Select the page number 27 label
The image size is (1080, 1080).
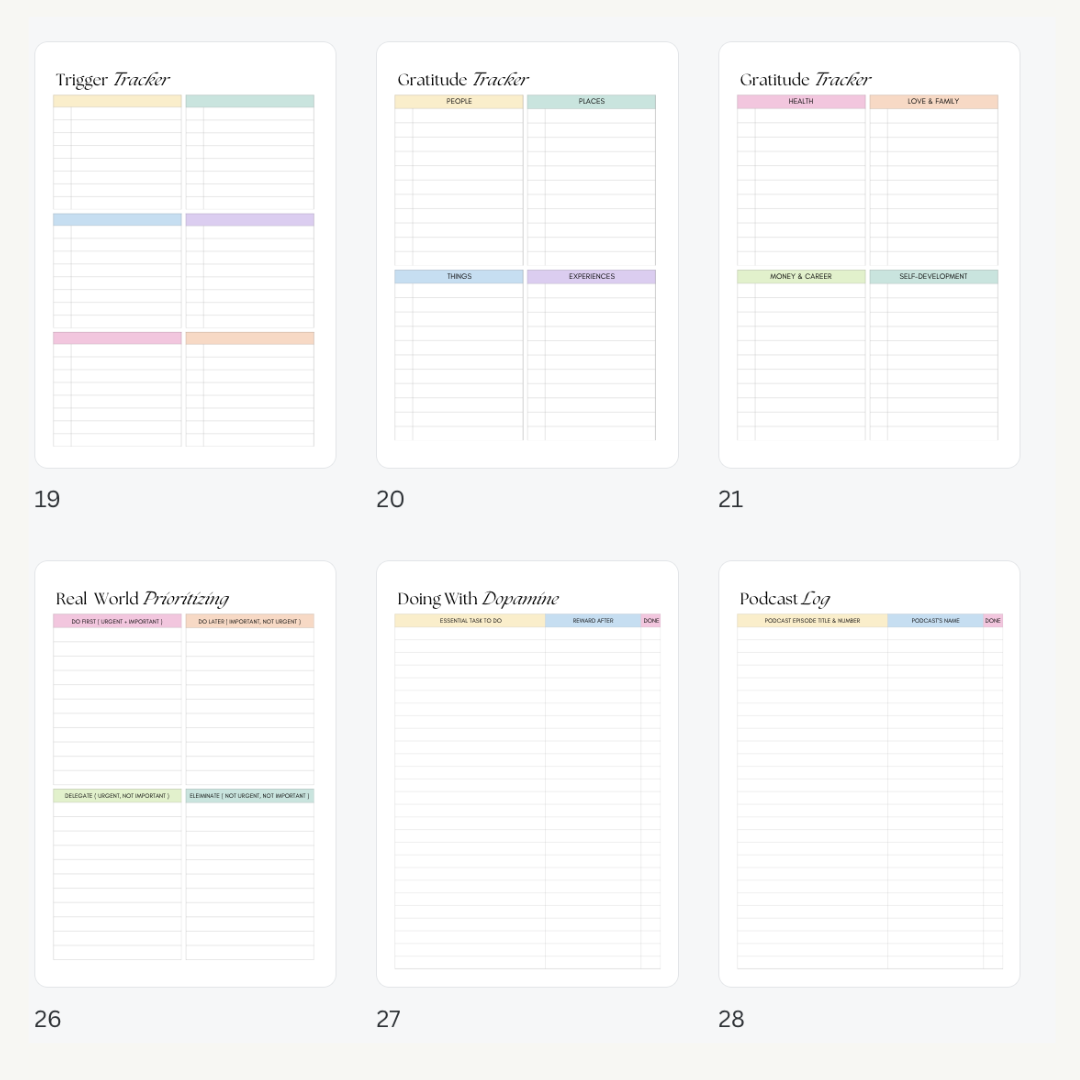coord(389,1019)
